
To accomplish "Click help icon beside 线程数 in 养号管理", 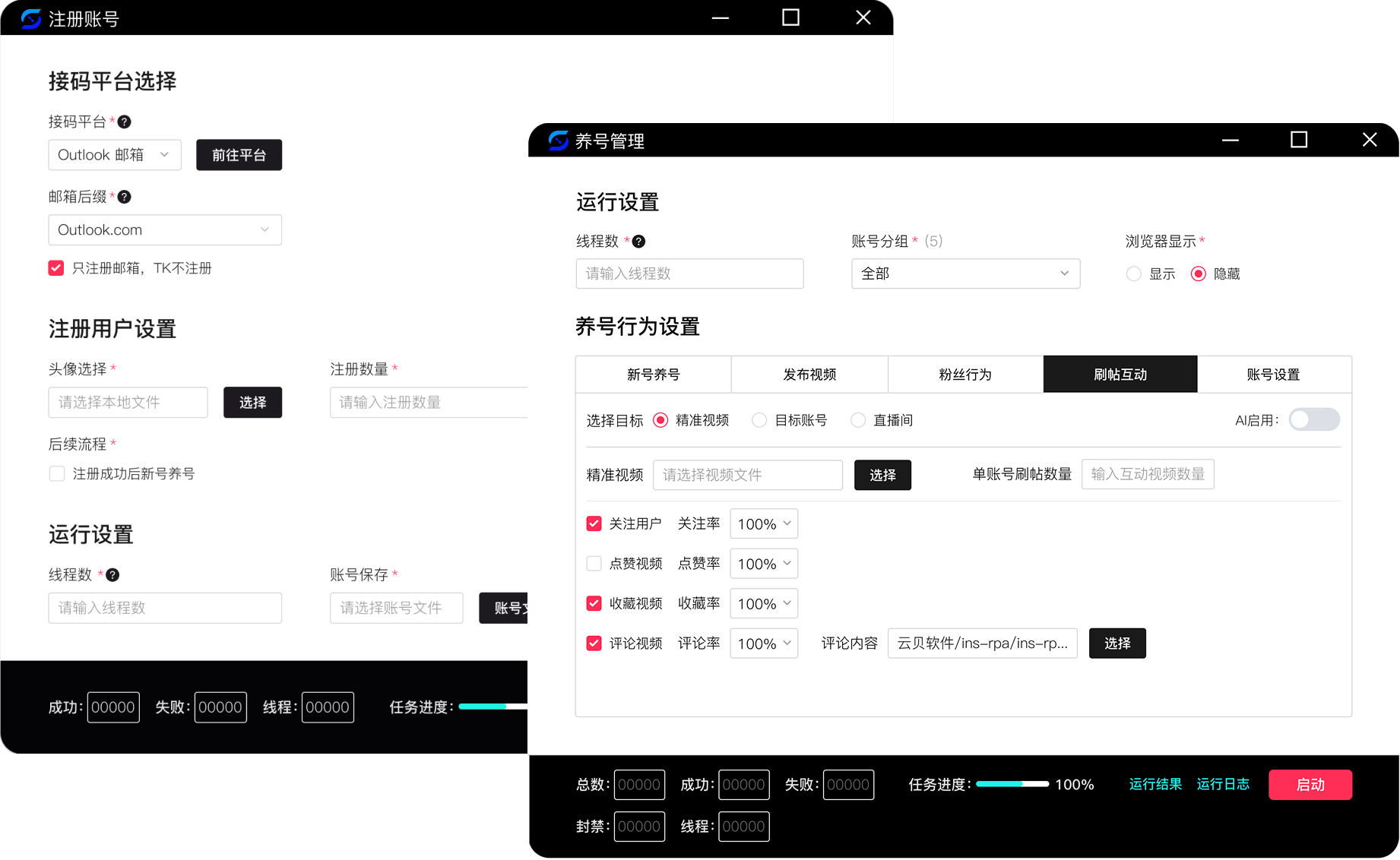I will pyautogui.click(x=639, y=242).
